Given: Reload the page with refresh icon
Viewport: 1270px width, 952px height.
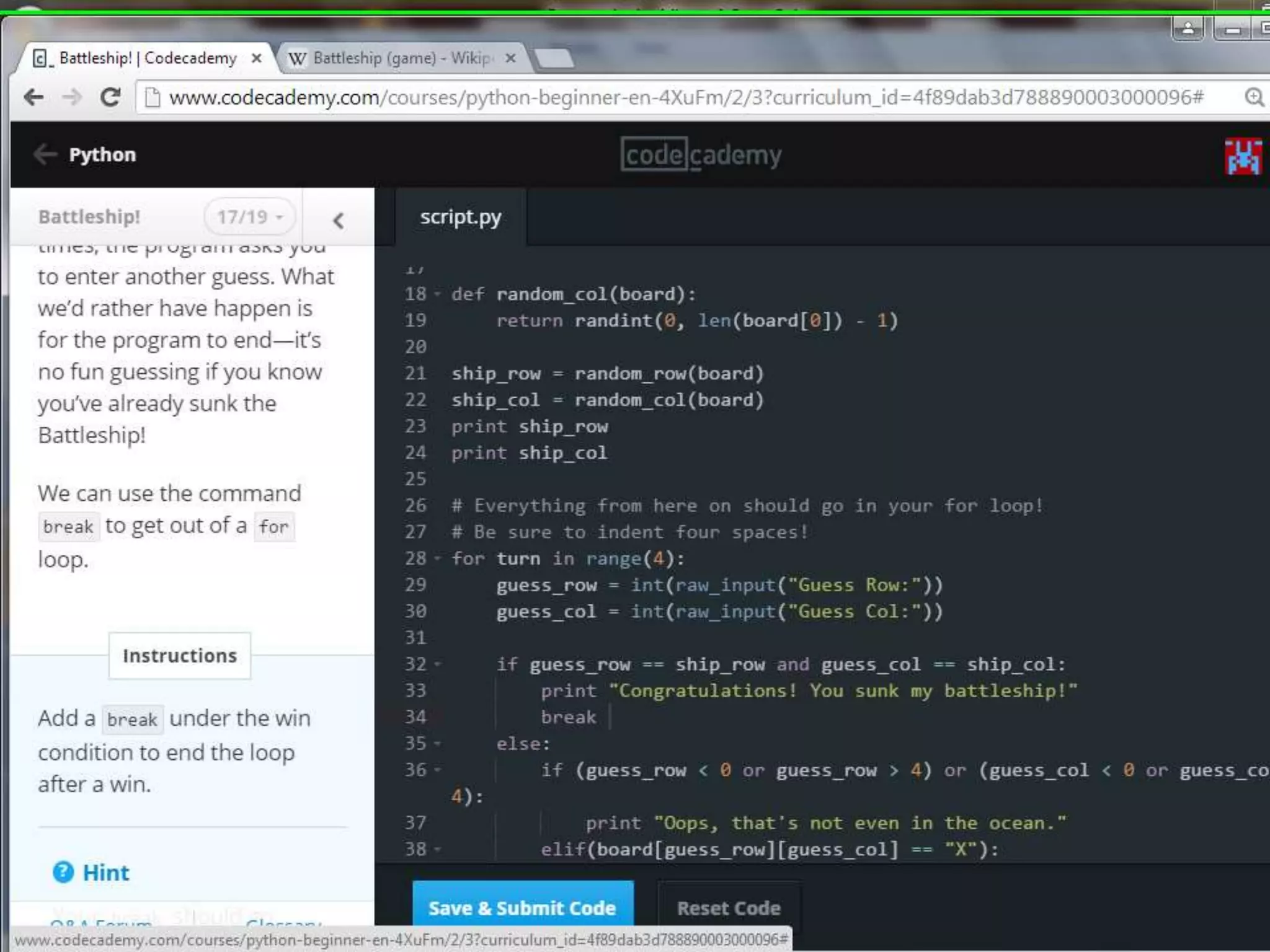Looking at the screenshot, I should tap(111, 97).
